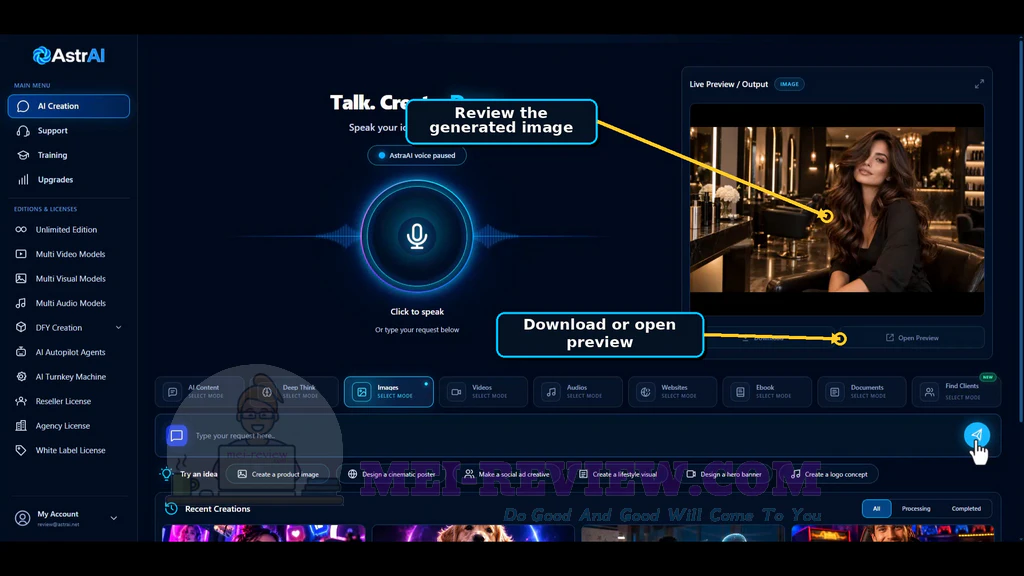This screenshot has height=576, width=1024.
Task: Click the page vertical scrollbar
Action: click(1021, 229)
